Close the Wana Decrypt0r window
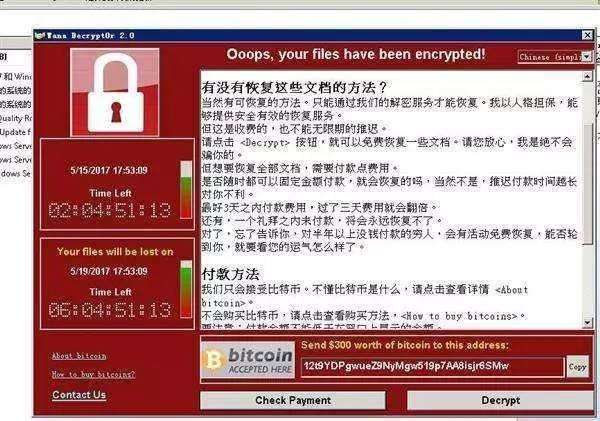Viewport: 600px width, 421px height. point(587,35)
